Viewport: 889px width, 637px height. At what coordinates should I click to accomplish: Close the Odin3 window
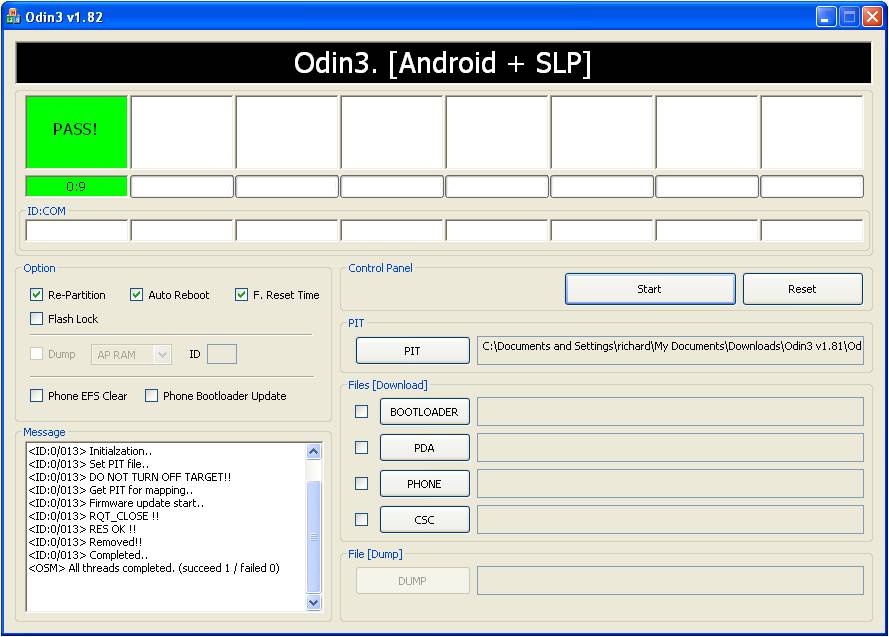pyautogui.click(x=871, y=16)
